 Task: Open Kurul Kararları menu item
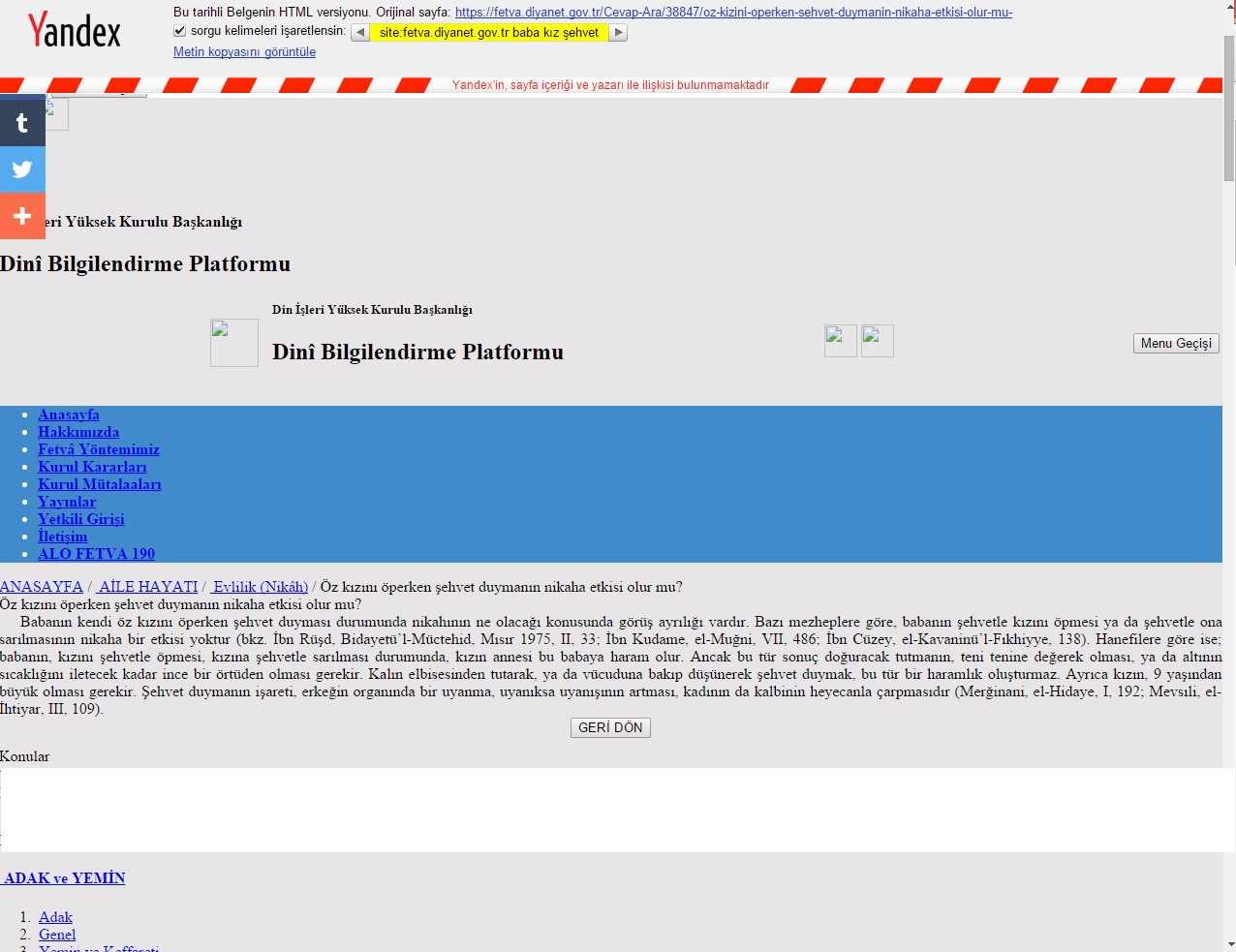pyautogui.click(x=92, y=467)
